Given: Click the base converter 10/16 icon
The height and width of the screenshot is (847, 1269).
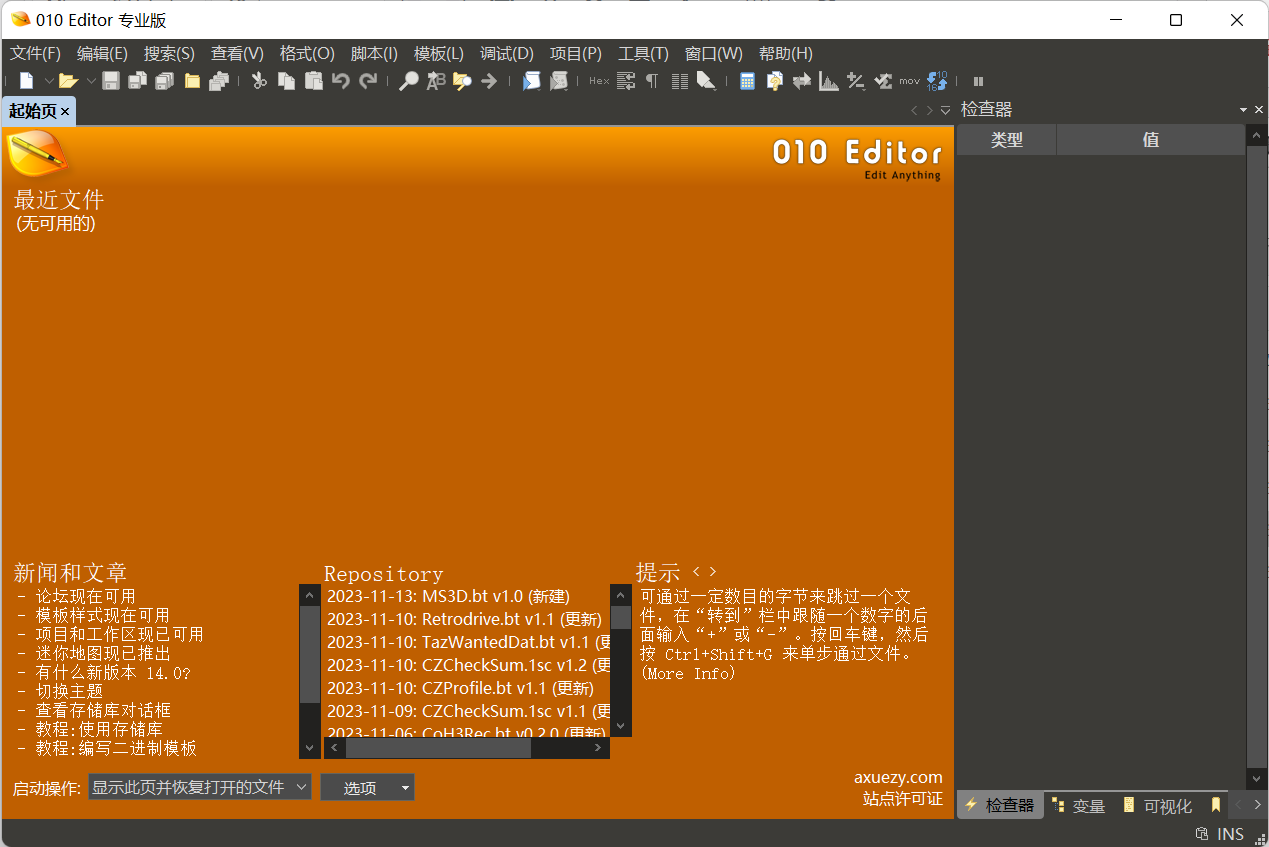Looking at the screenshot, I should coord(937,81).
